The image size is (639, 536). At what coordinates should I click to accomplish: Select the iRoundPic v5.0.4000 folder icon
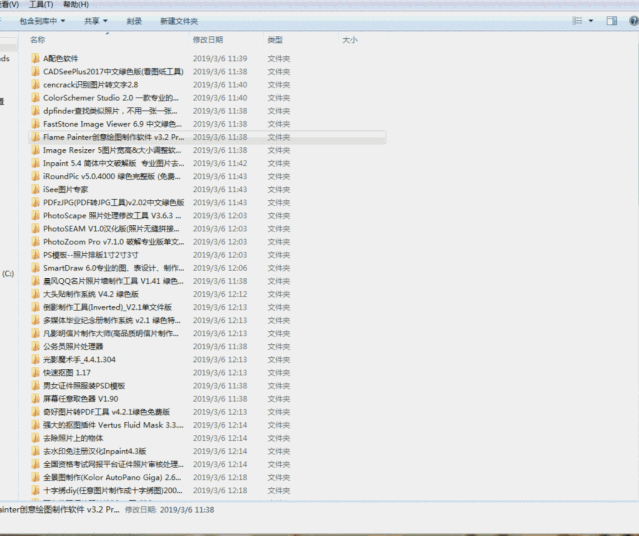point(36,176)
